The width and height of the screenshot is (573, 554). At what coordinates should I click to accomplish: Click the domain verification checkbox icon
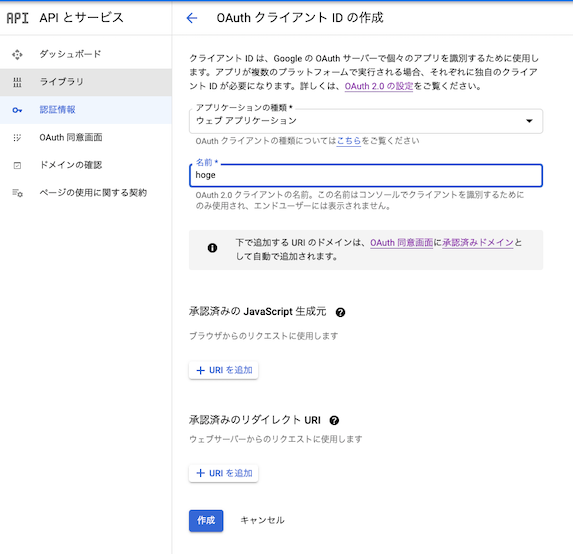(17, 166)
